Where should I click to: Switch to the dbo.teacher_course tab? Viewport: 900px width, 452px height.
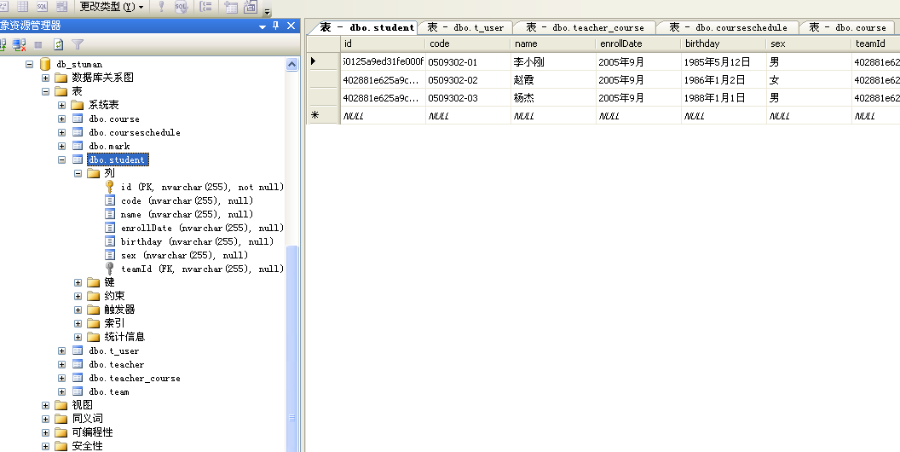pyautogui.click(x=584, y=27)
